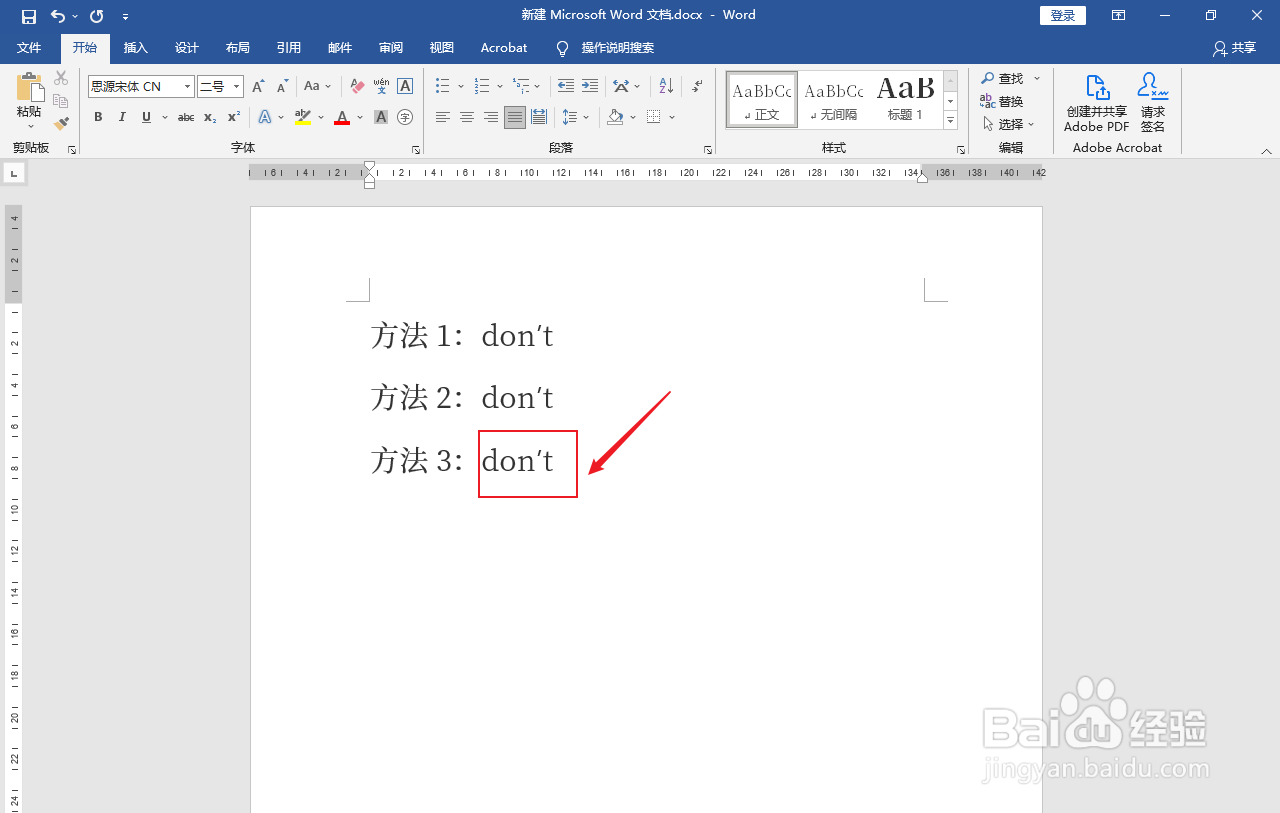Expand numbering list dropdown arrow
The height and width of the screenshot is (813, 1280).
coord(499,87)
